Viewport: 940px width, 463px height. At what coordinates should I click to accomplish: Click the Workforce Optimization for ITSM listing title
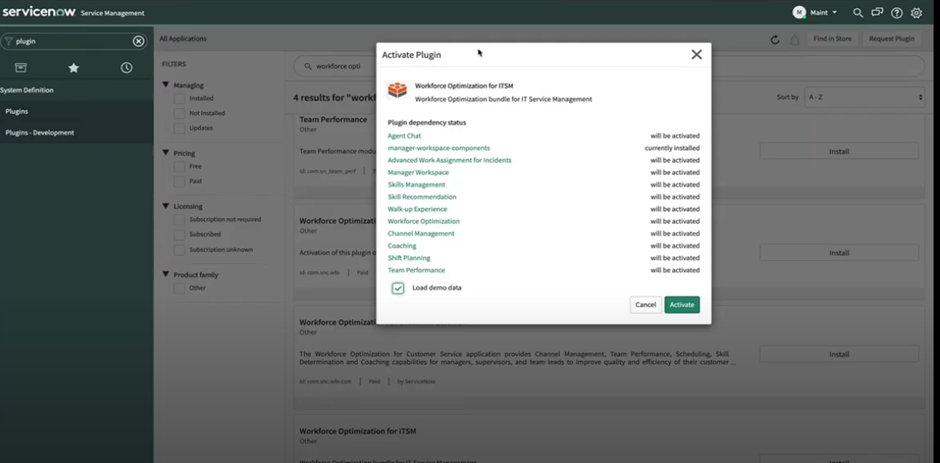pyautogui.click(x=358, y=431)
